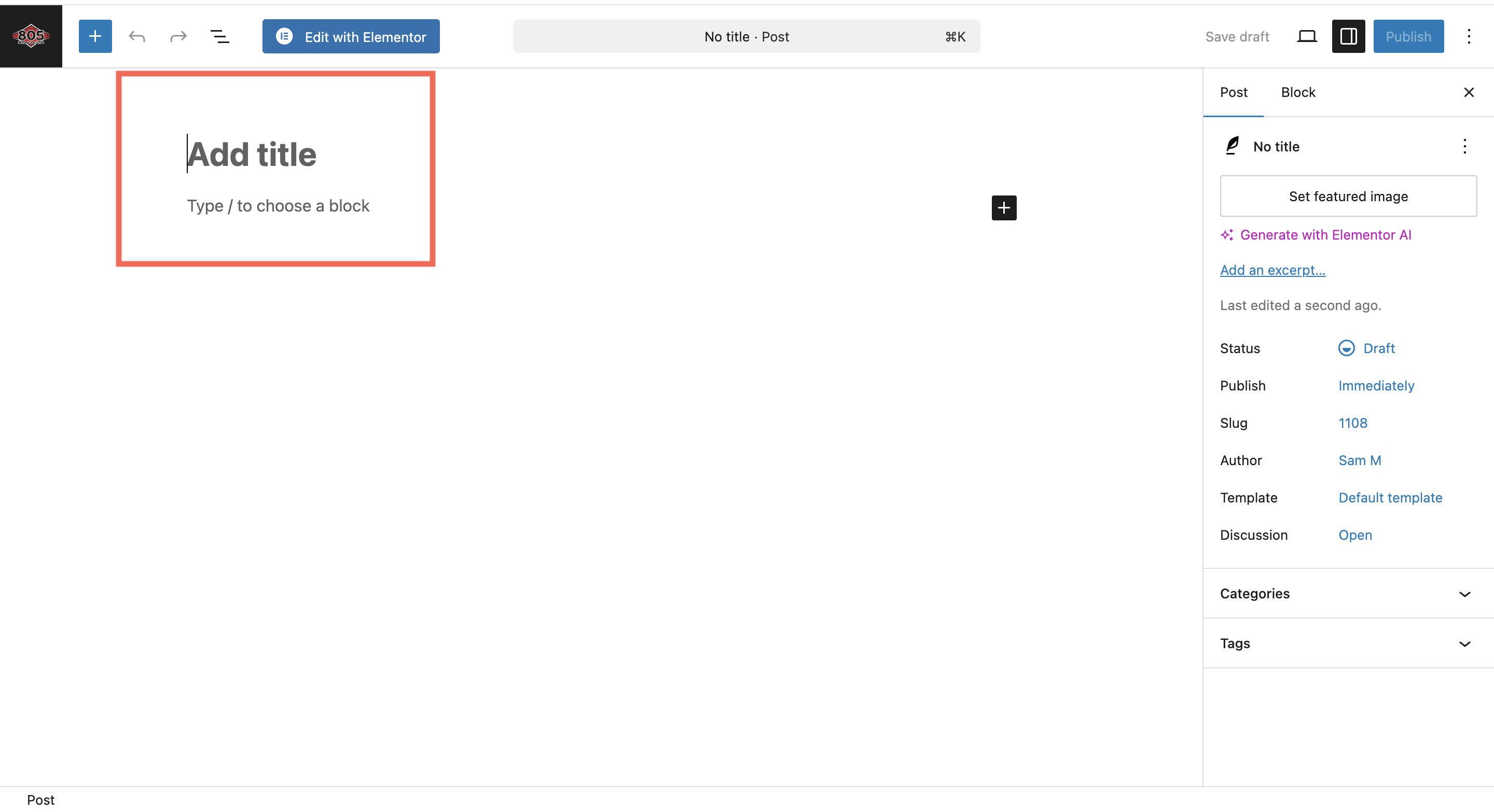Change discussion setting Open
The height and width of the screenshot is (812, 1494).
[1355, 535]
